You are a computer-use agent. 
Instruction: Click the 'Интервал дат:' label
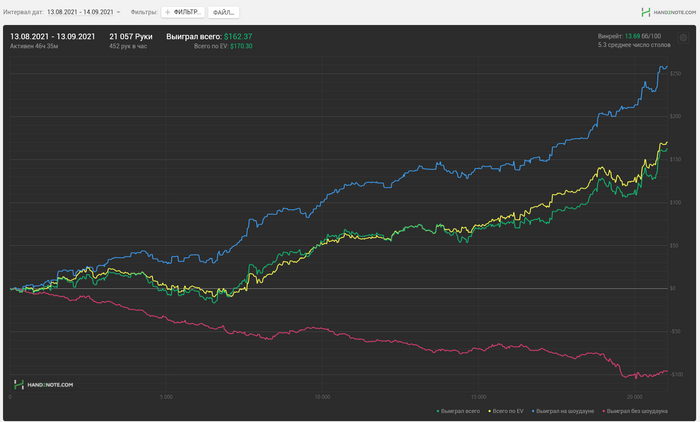[23, 12]
